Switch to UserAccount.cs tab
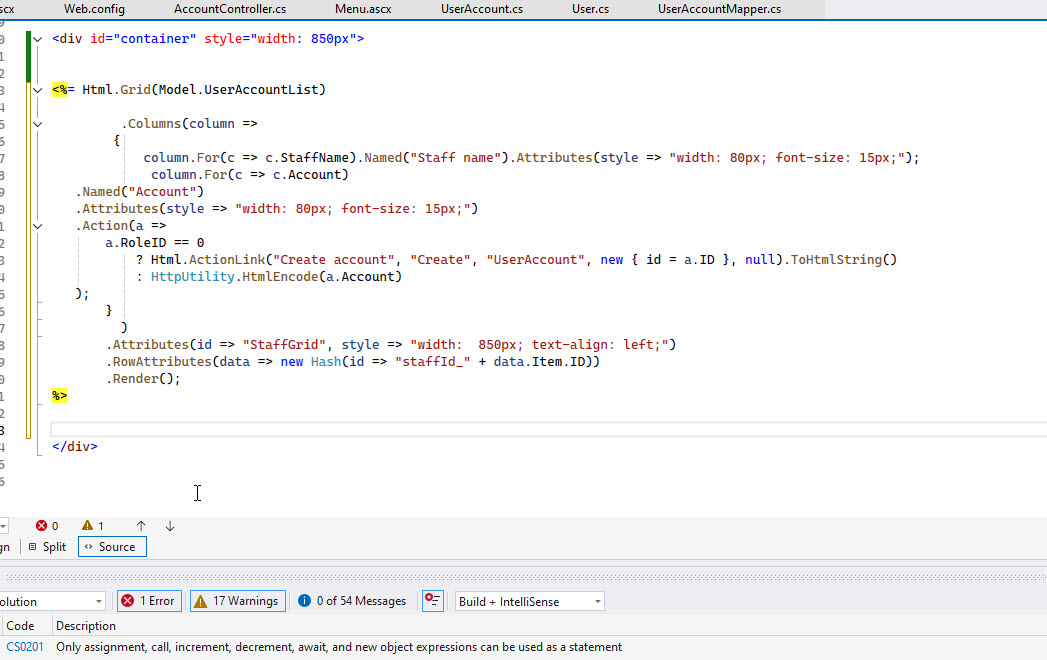This screenshot has height=660, width=1047. (x=482, y=9)
